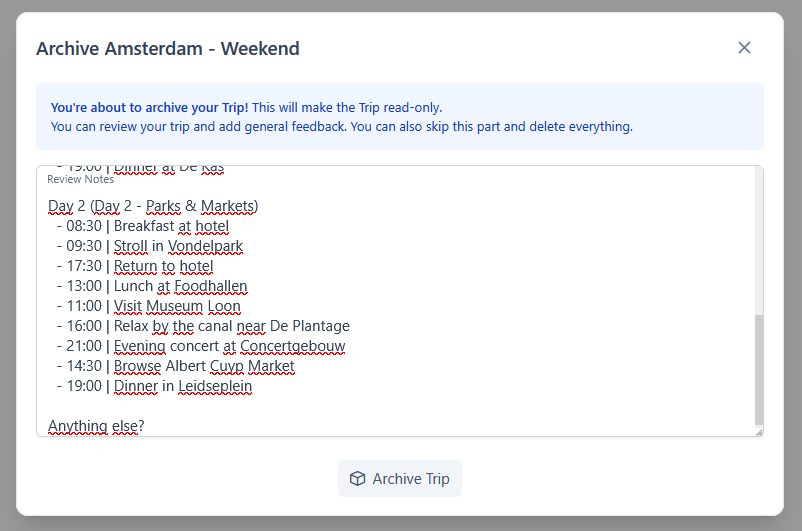Image resolution: width=802 pixels, height=531 pixels.
Task: Close the Archive Amsterdam dialog
Action: point(744,48)
